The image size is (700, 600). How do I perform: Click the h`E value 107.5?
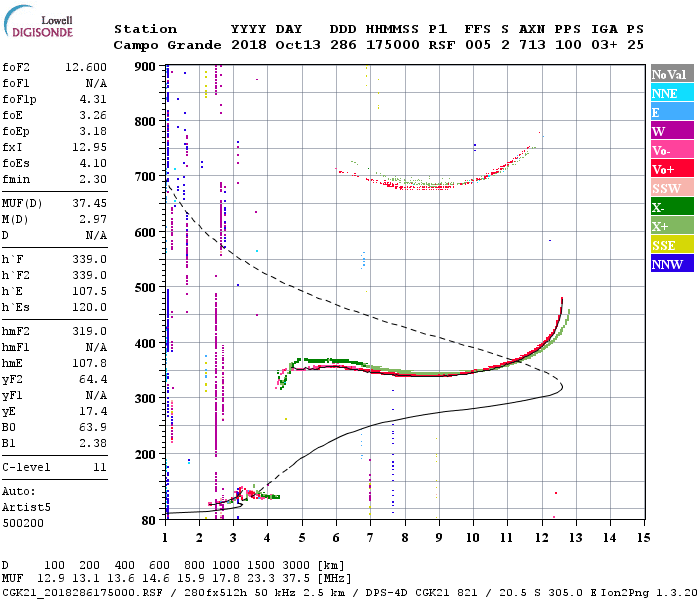[x=89, y=292]
